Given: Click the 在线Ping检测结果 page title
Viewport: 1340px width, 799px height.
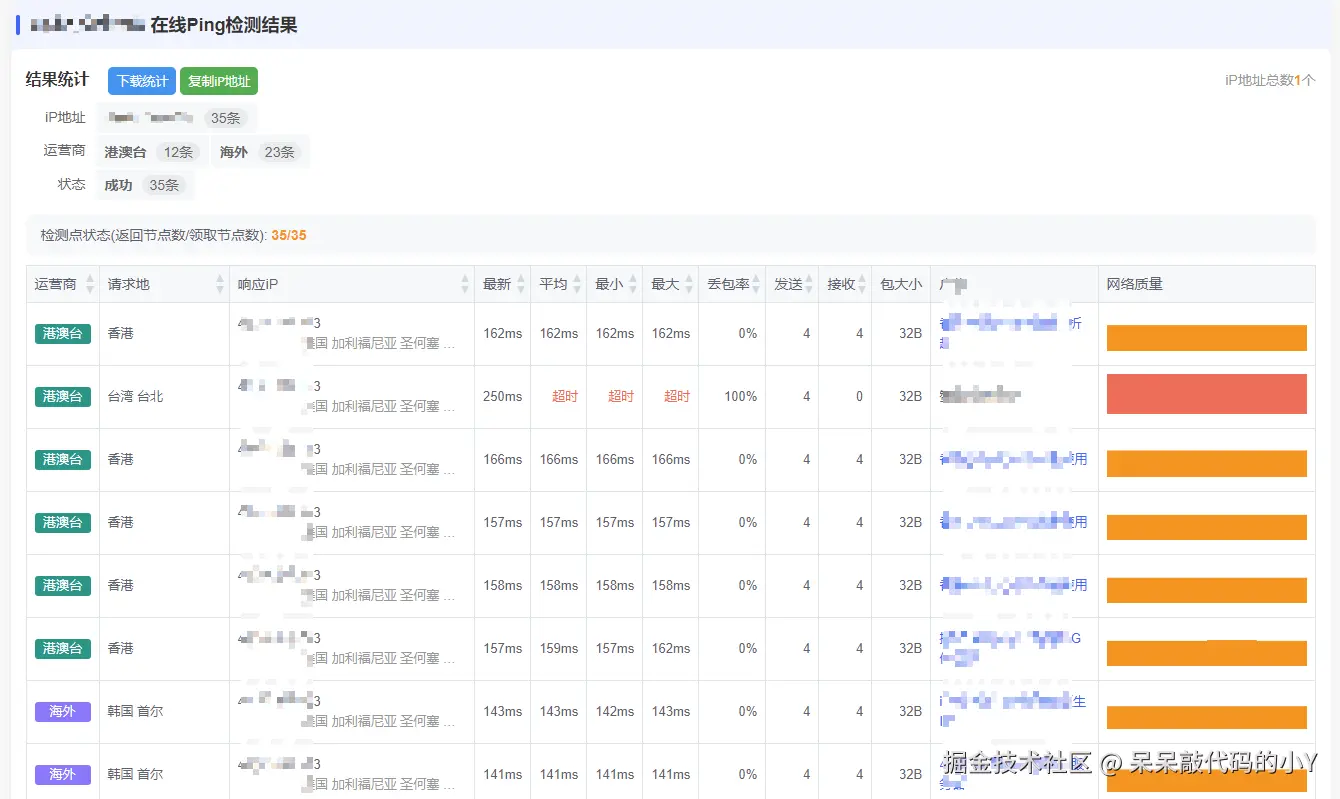Looking at the screenshot, I should (x=224, y=25).
